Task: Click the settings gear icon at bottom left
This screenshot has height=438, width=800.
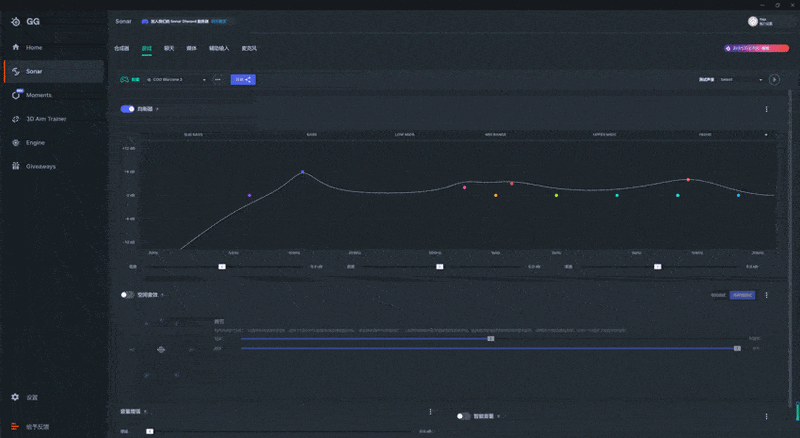Action: click(x=15, y=397)
